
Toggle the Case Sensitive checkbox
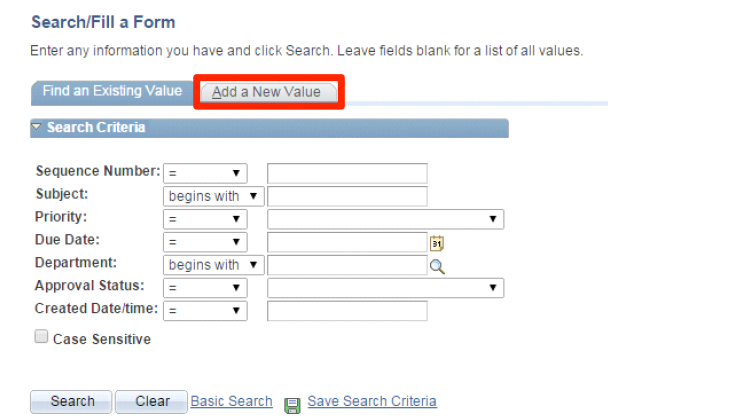41,337
